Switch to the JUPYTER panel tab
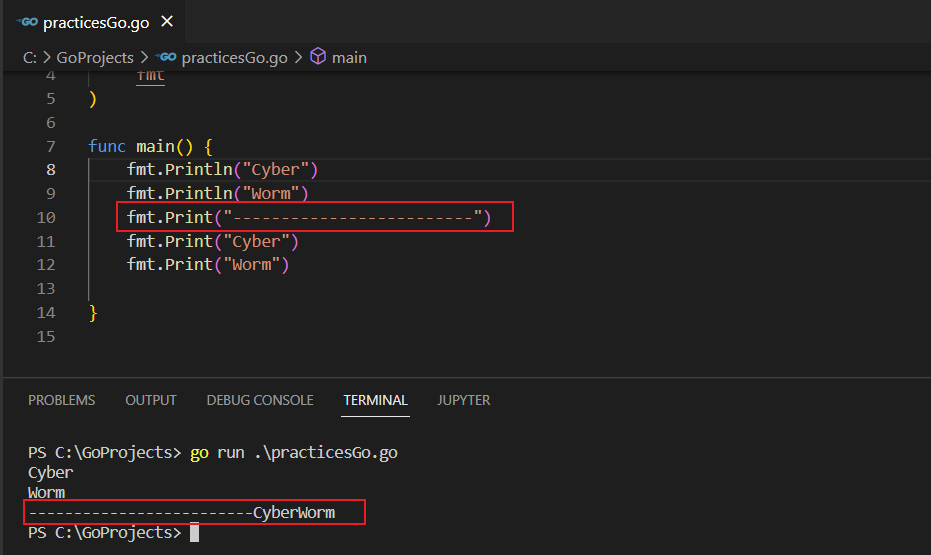The height and width of the screenshot is (555, 931). (464, 400)
